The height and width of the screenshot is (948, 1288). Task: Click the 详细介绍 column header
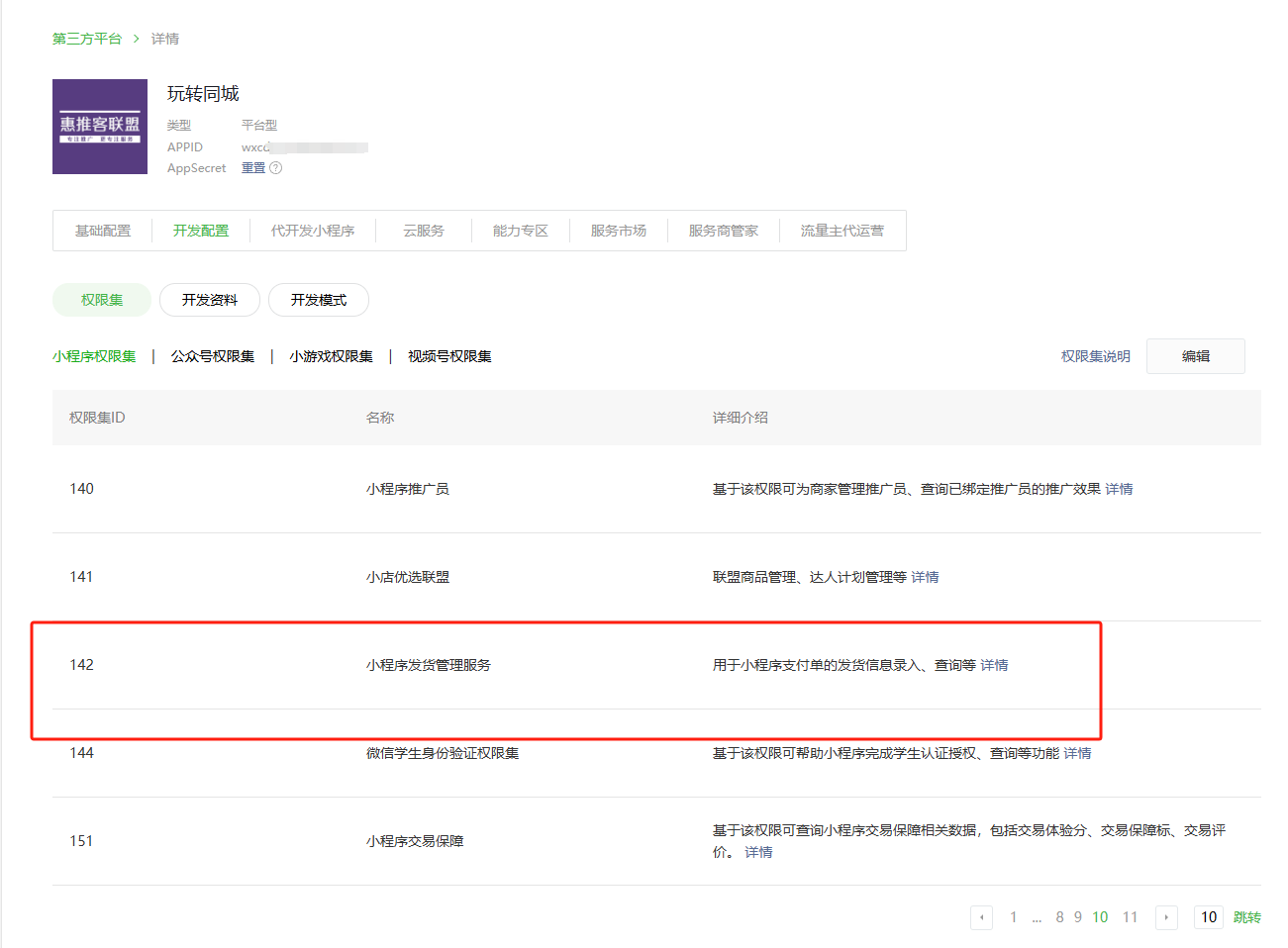[x=741, y=418]
